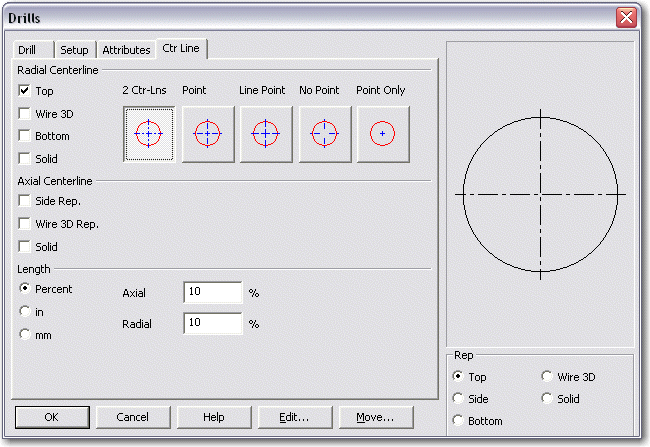Enable Bottom radial centerline checkbox

click(24, 136)
